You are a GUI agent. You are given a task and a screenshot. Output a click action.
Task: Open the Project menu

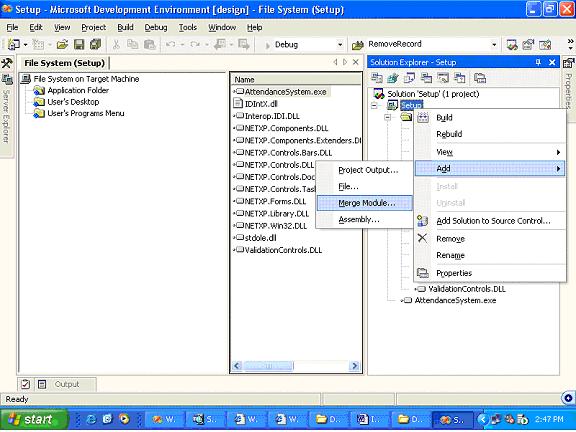tap(94, 28)
